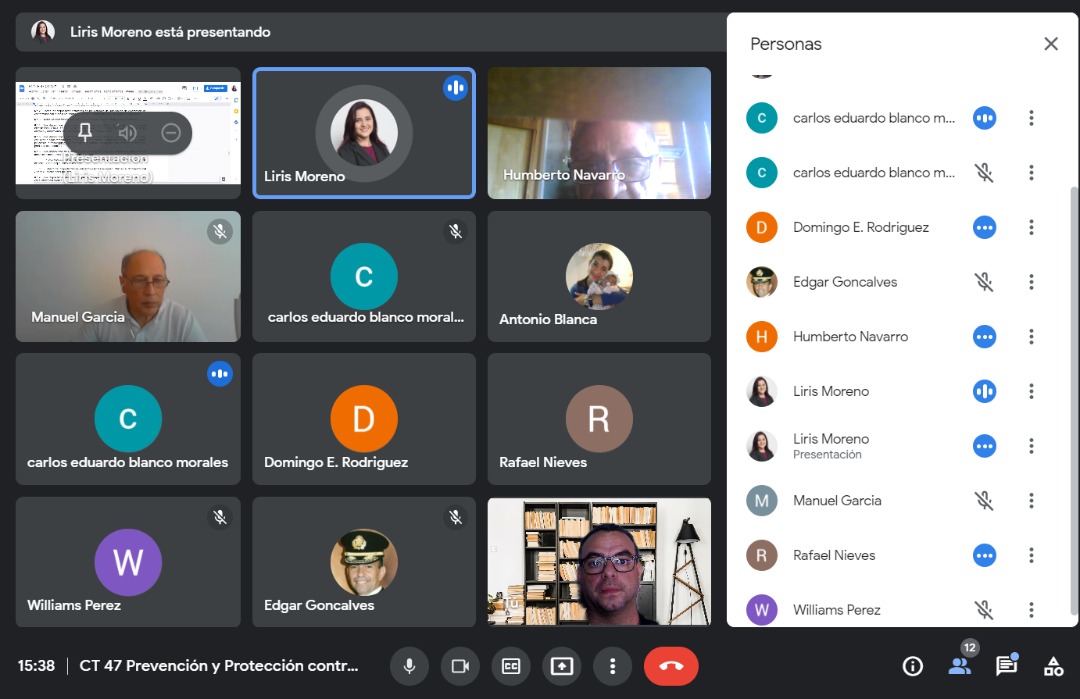This screenshot has height=699, width=1080.
Task: Click mic status icon for Rafael Nieves in list
Action: [x=984, y=555]
